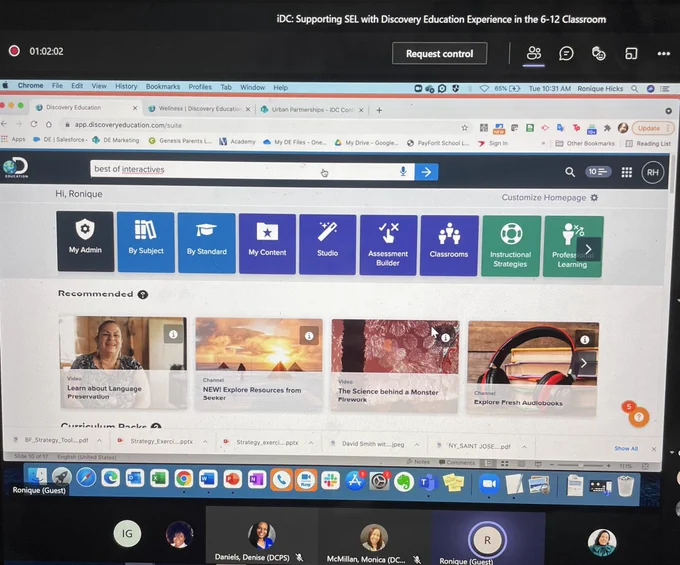The height and width of the screenshot is (565, 680).
Task: Open Chrome History menu
Action: pyautogui.click(x=126, y=86)
